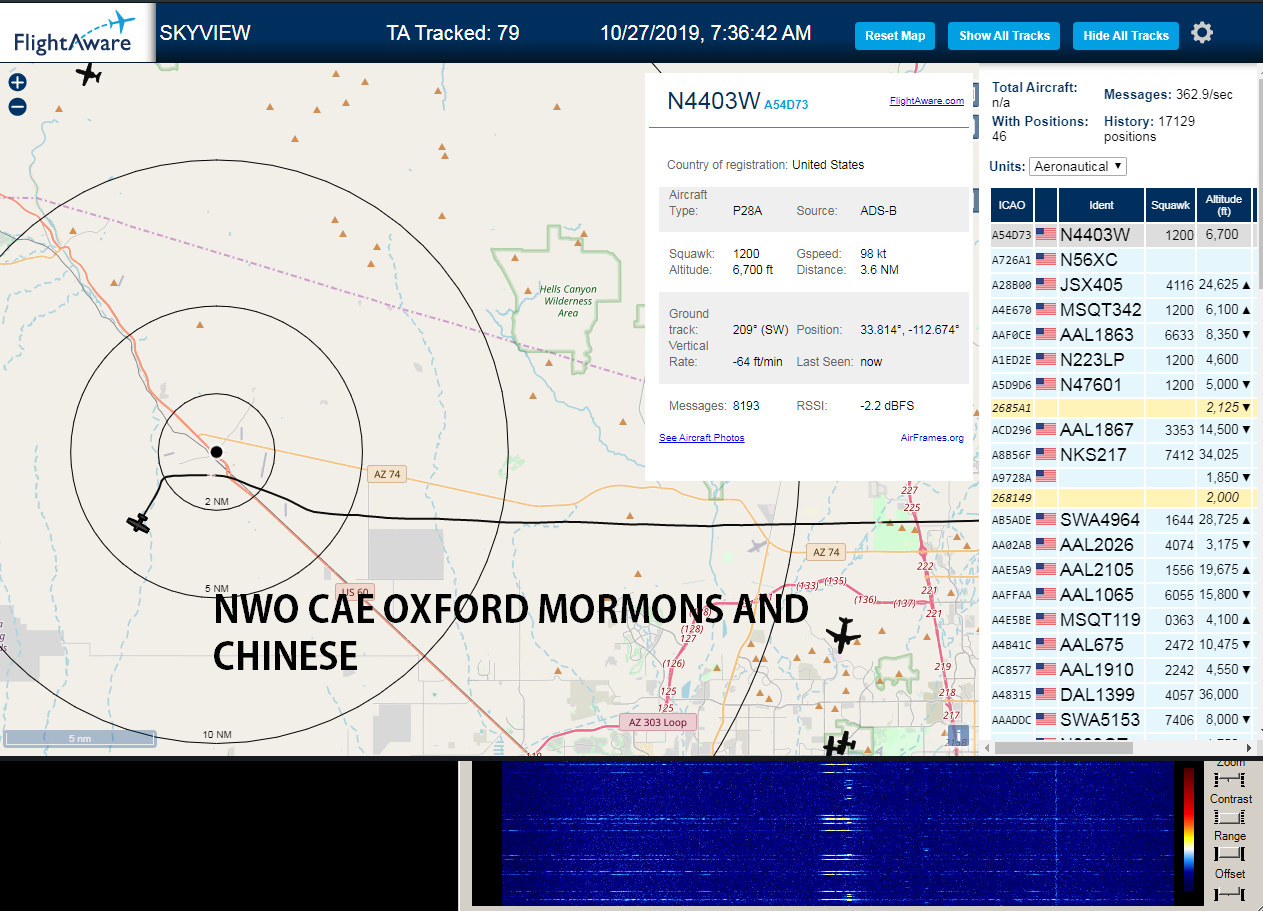Click the US flag in N223LP row

1046,360
